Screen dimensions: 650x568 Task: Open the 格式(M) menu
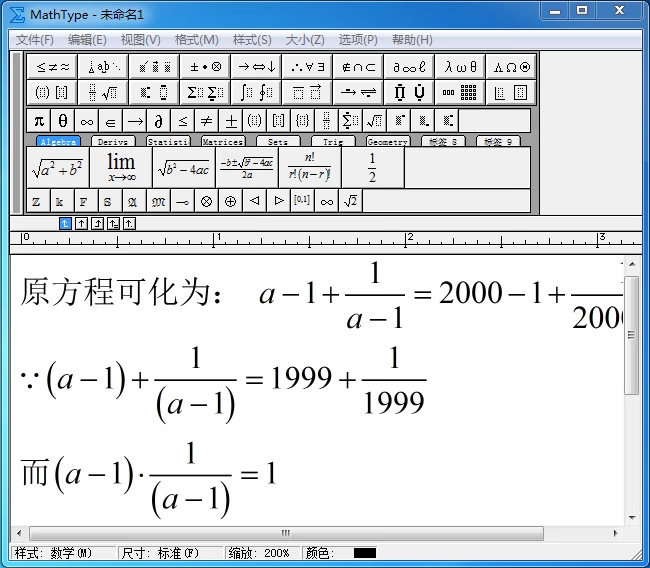[x=196, y=40]
